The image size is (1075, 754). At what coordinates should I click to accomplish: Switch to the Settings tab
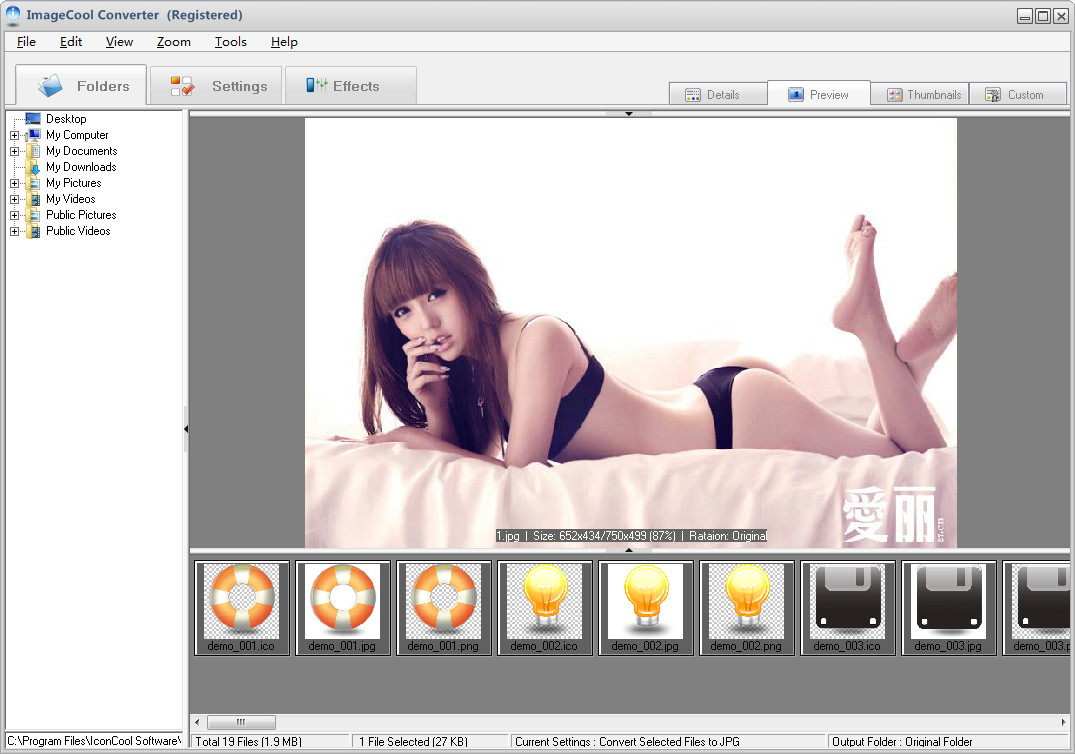216,86
